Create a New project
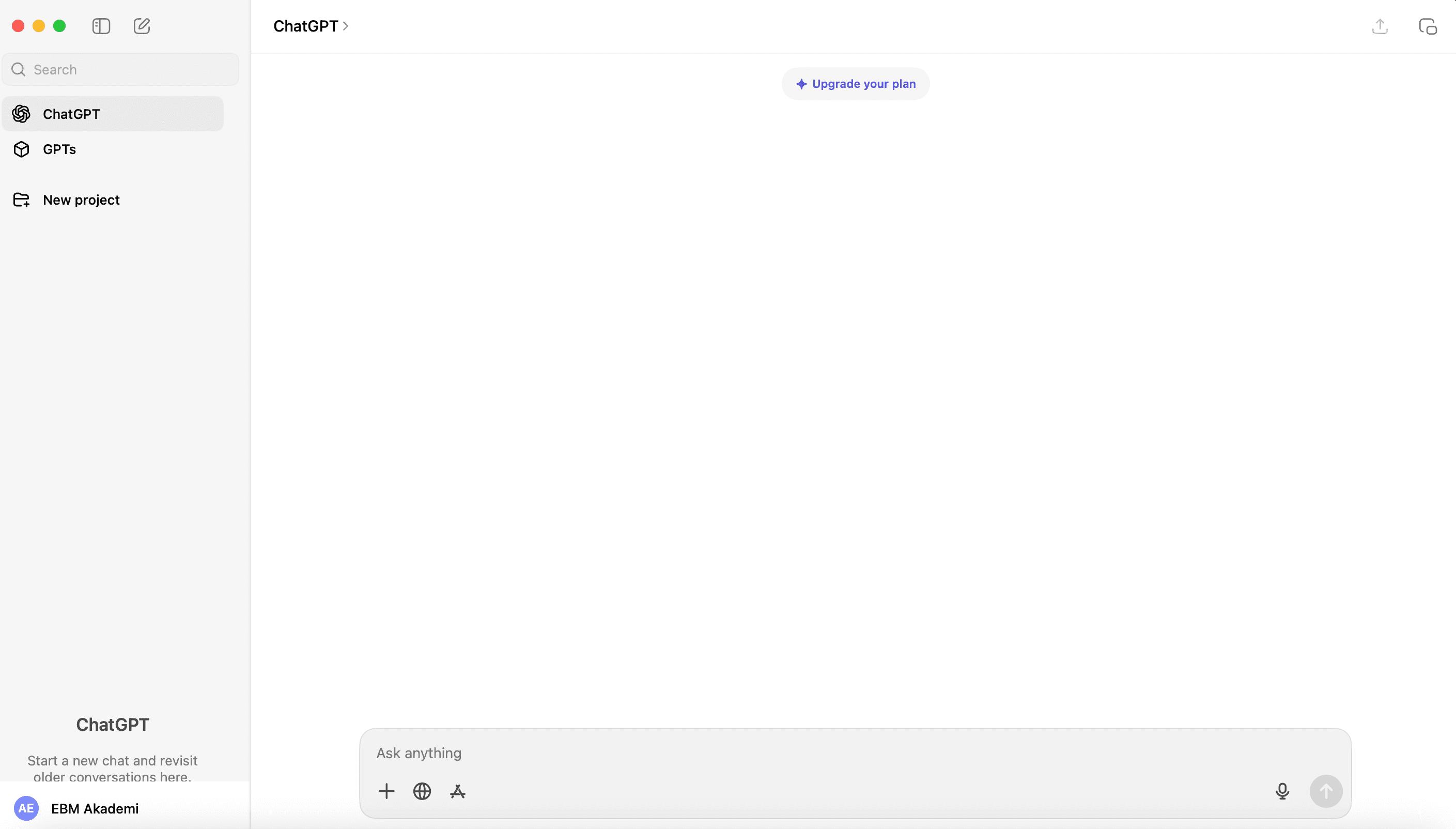 coord(81,200)
